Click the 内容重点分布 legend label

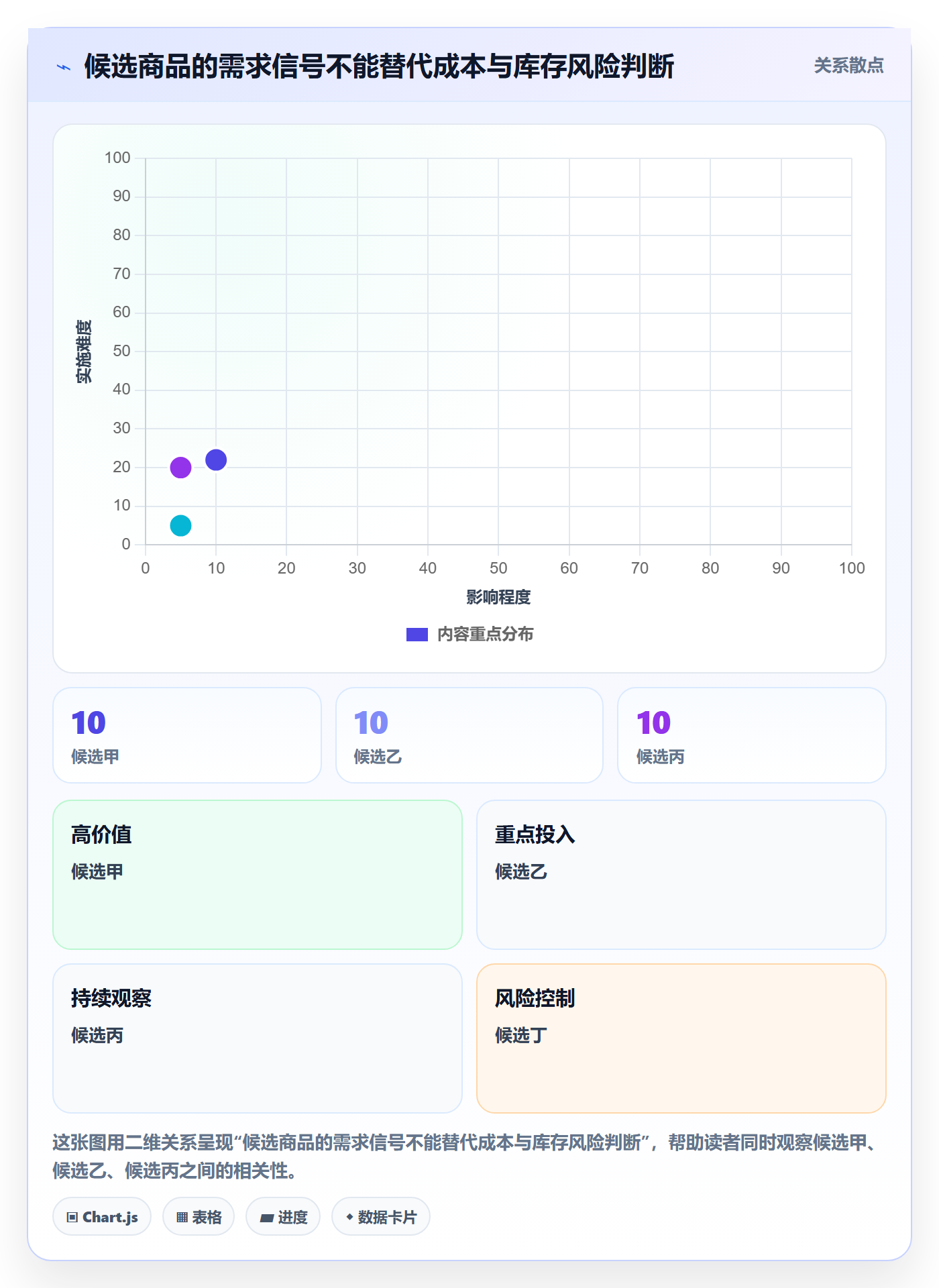[x=485, y=635]
